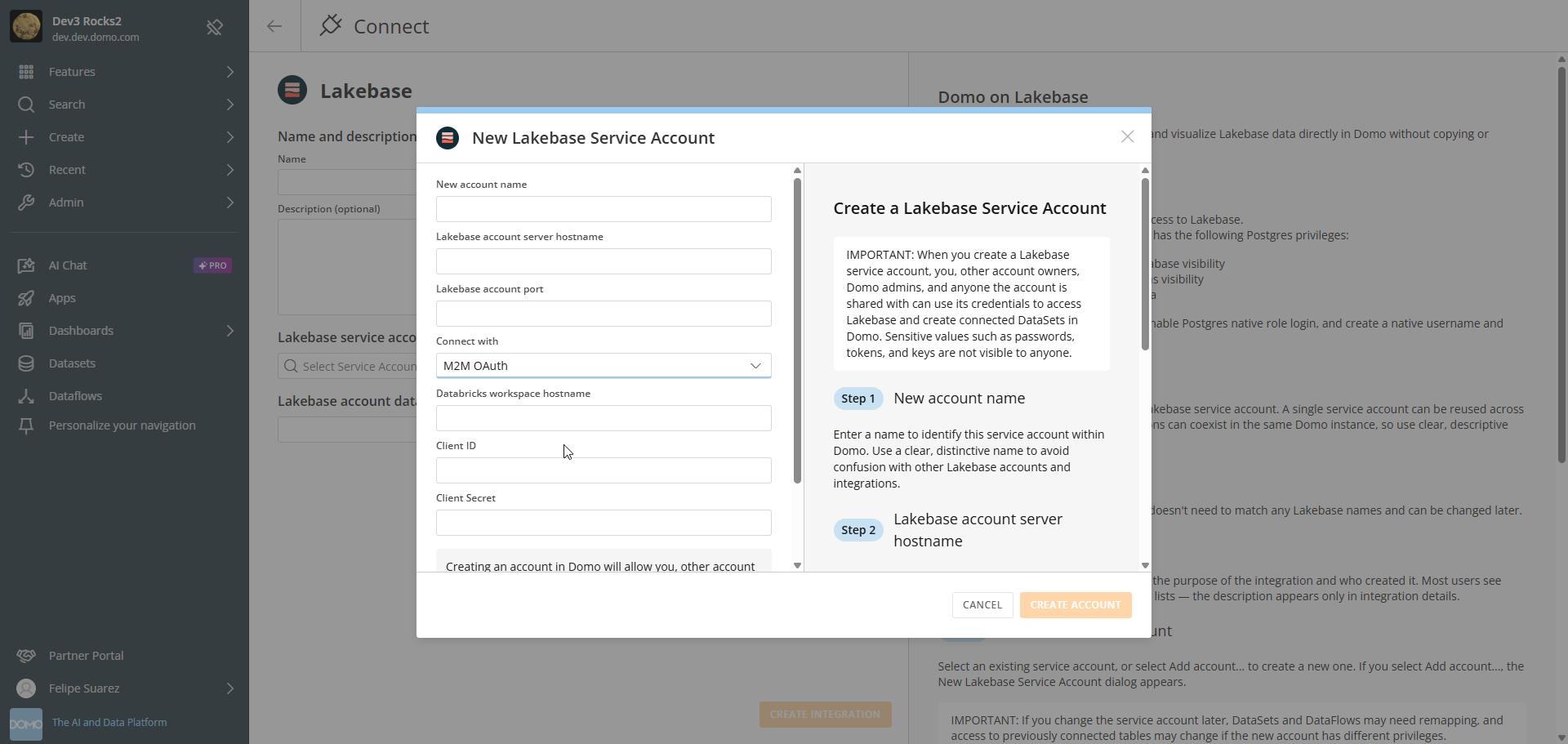The width and height of the screenshot is (1568, 744).
Task: Click the CREATE INTEGRATION button
Action: (x=825, y=715)
